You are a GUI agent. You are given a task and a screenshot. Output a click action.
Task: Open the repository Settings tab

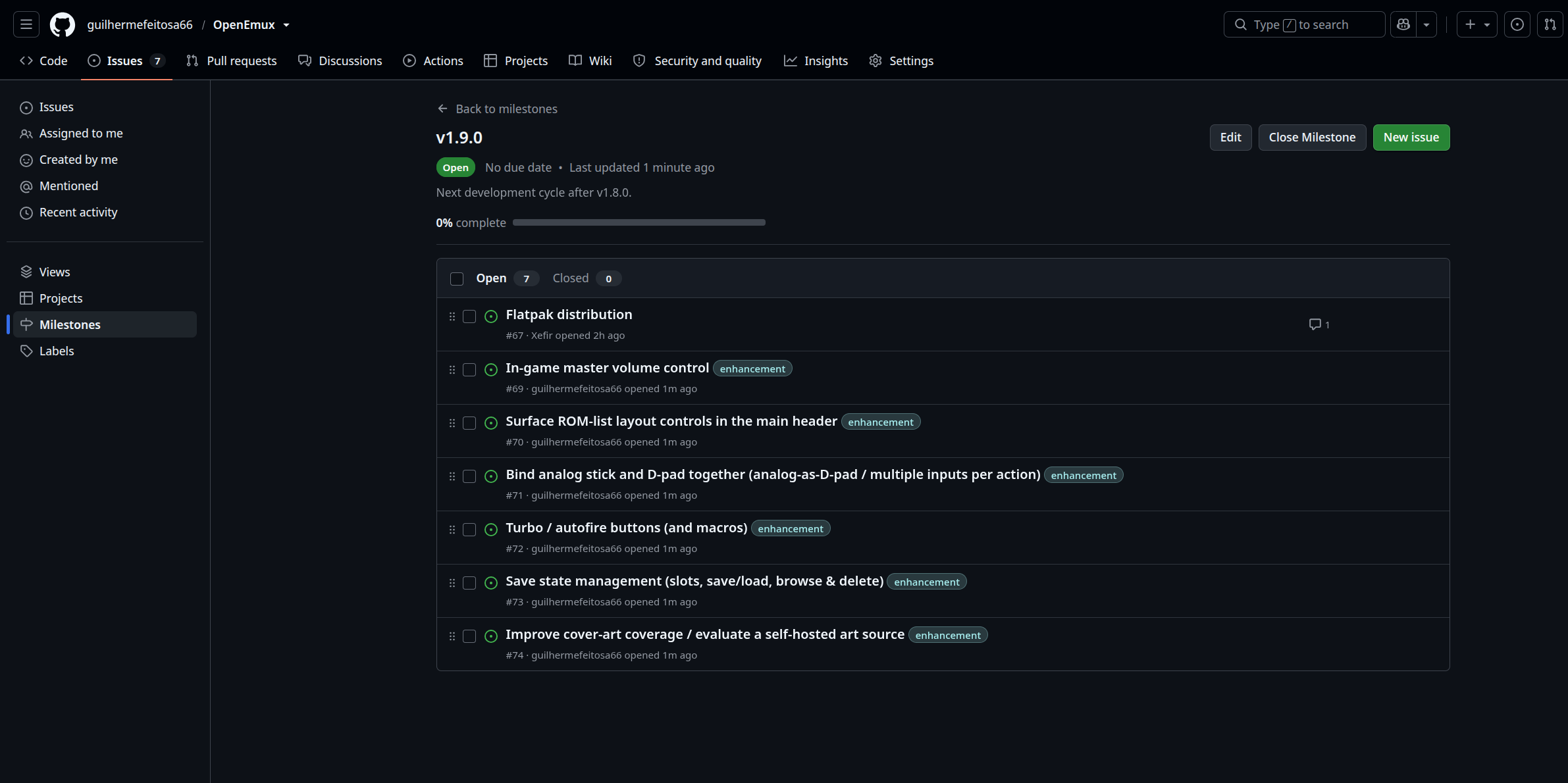coord(901,61)
